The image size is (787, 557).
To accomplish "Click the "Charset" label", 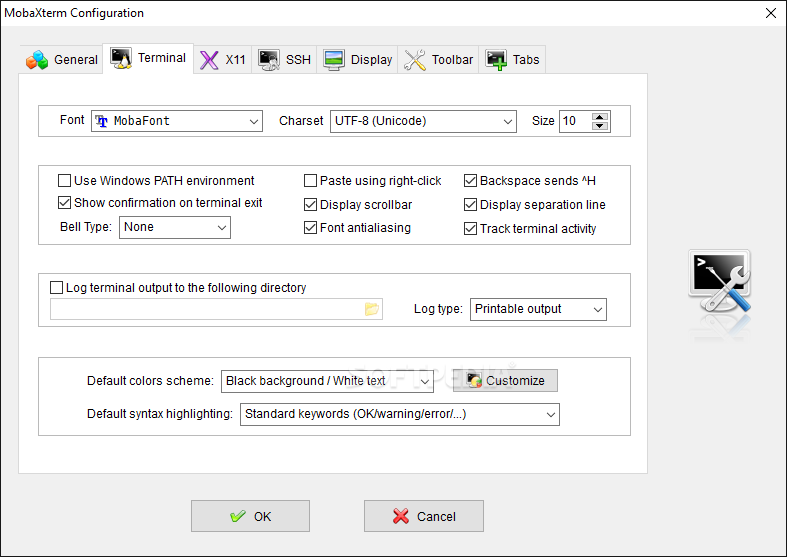I will [301, 121].
